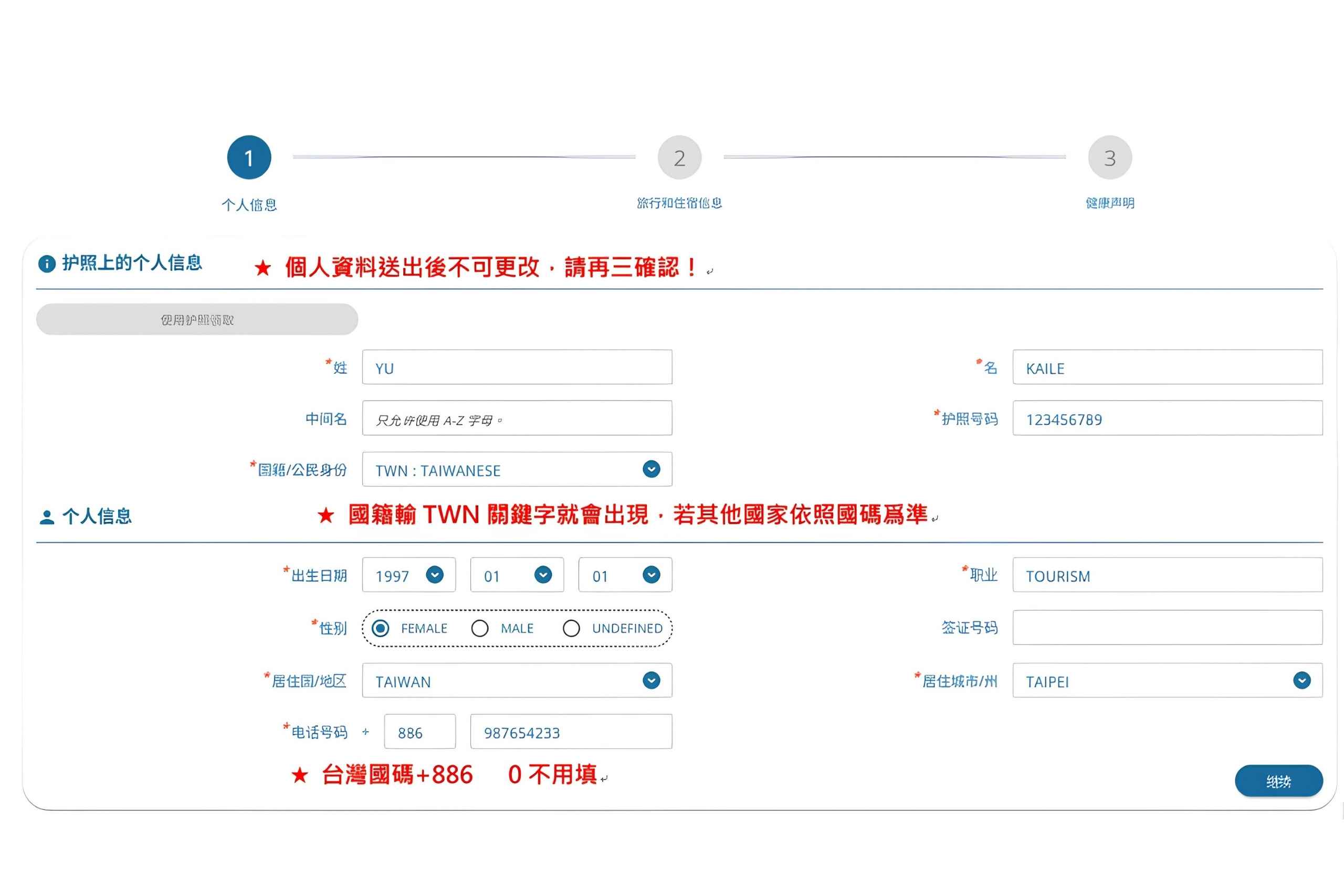Select the UNDEFINED gender radio button
Viewport: 1344px width, 896px height.
[x=571, y=629]
